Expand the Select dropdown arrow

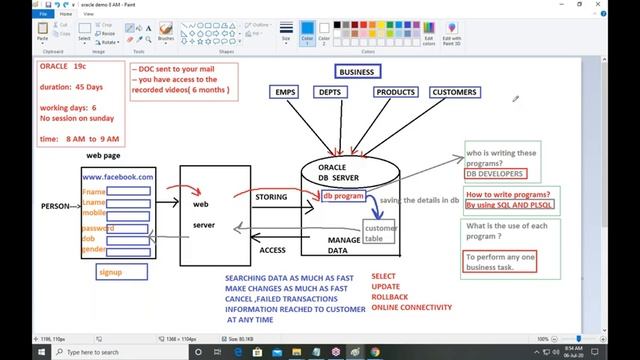click(84, 42)
